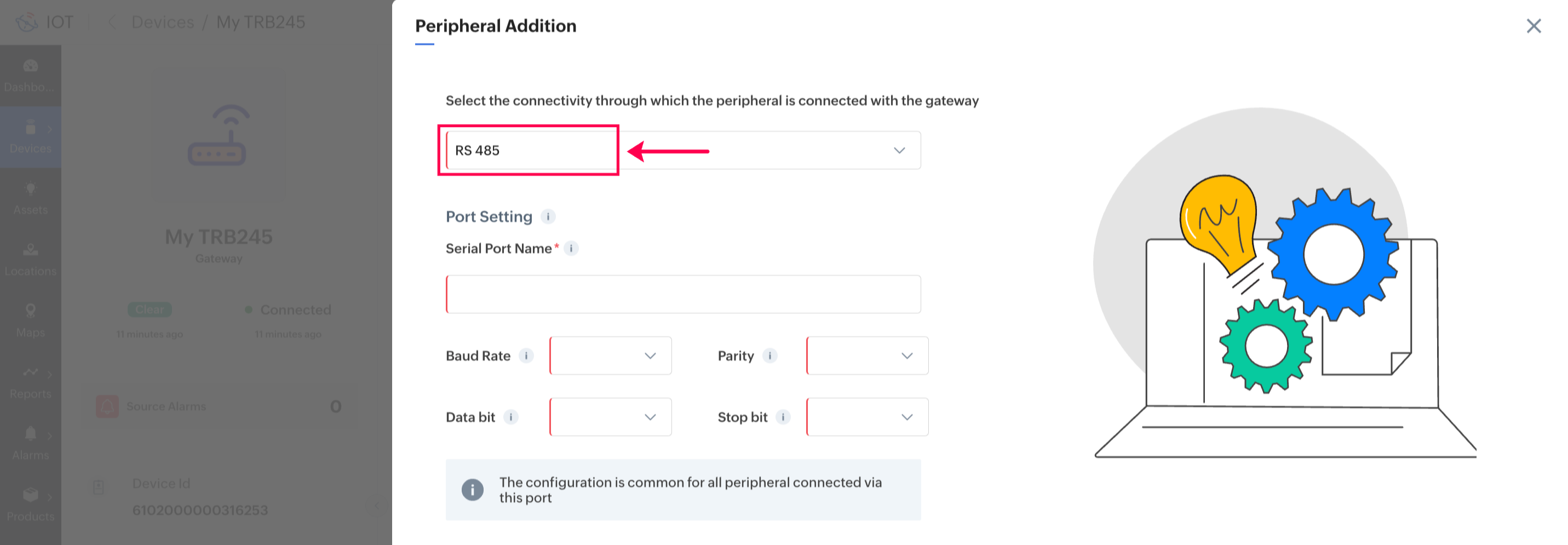Open Reports from the sidebar
The image size is (1568, 545).
point(31,382)
